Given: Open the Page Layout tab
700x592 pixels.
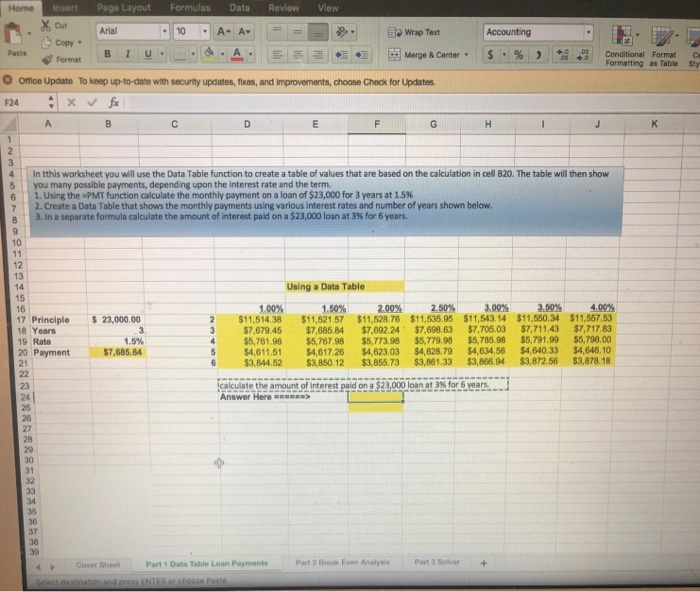Looking at the screenshot, I should click(x=124, y=8).
